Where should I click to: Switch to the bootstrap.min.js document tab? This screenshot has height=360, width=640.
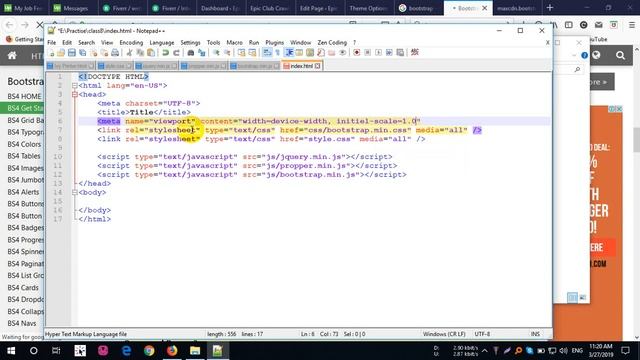pos(254,66)
